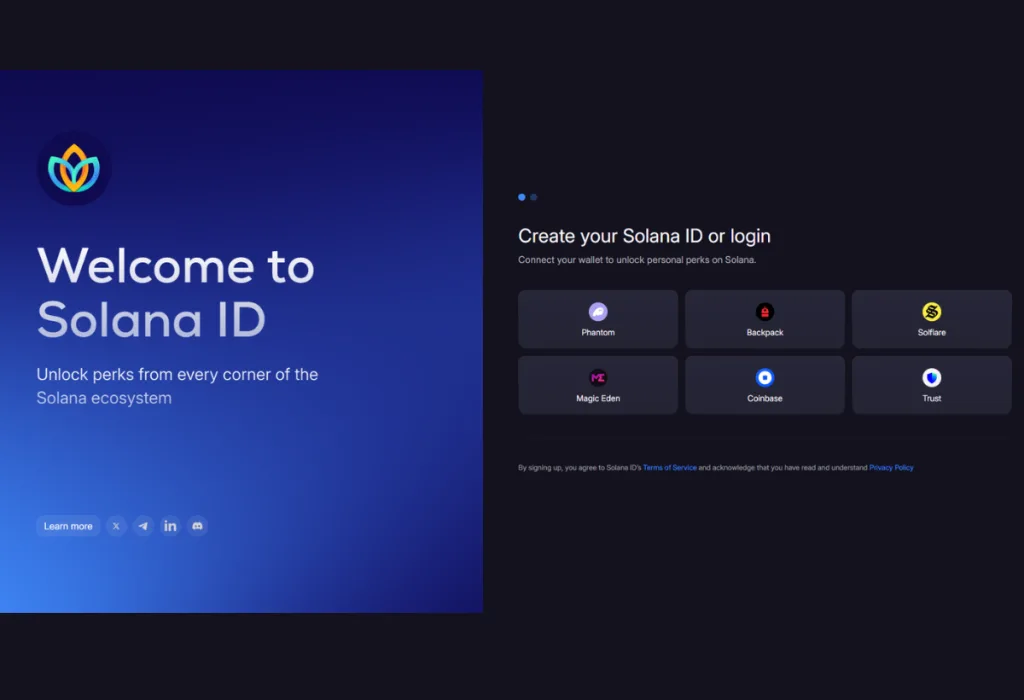Open the Discord social icon
1024x700 pixels.
[198, 526]
